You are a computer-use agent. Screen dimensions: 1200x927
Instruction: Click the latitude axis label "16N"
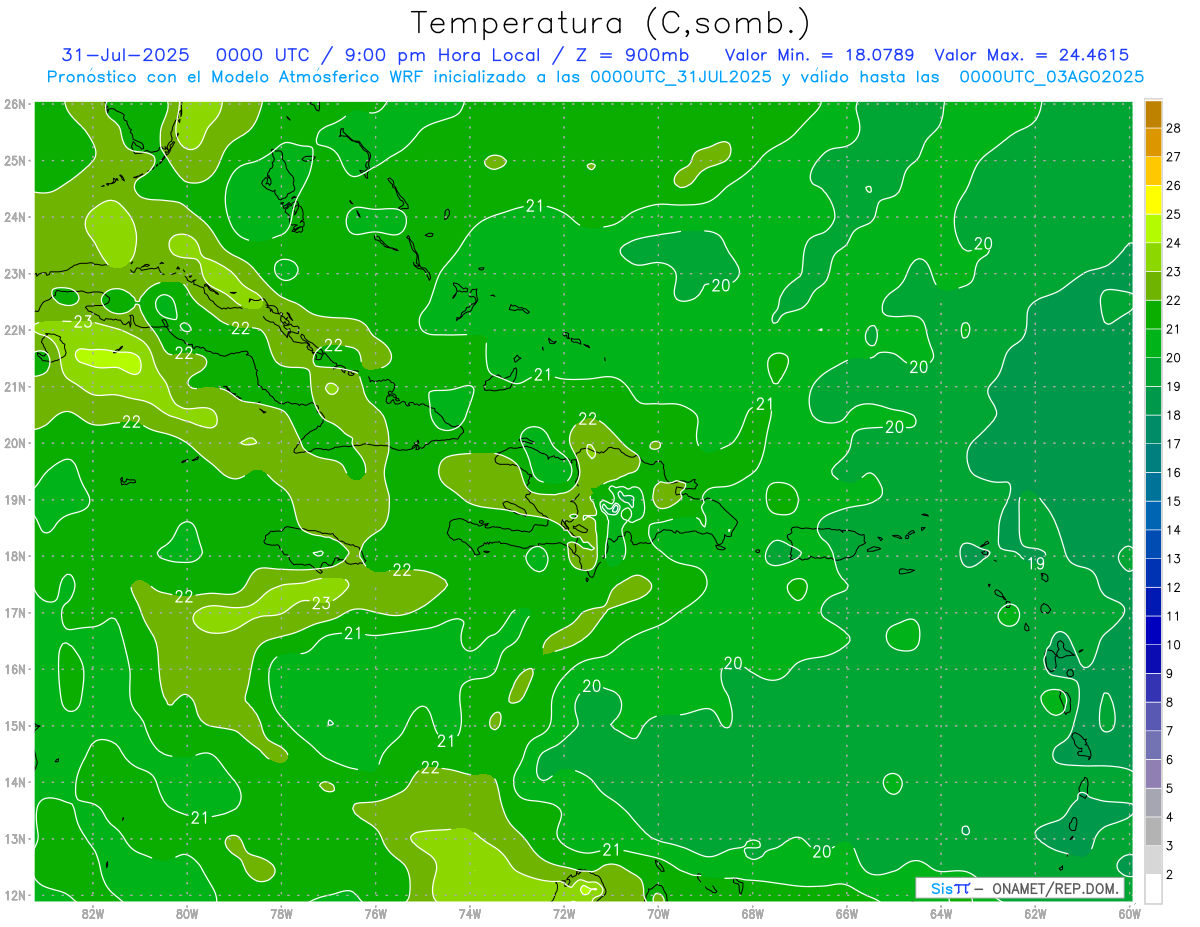(x=15, y=669)
